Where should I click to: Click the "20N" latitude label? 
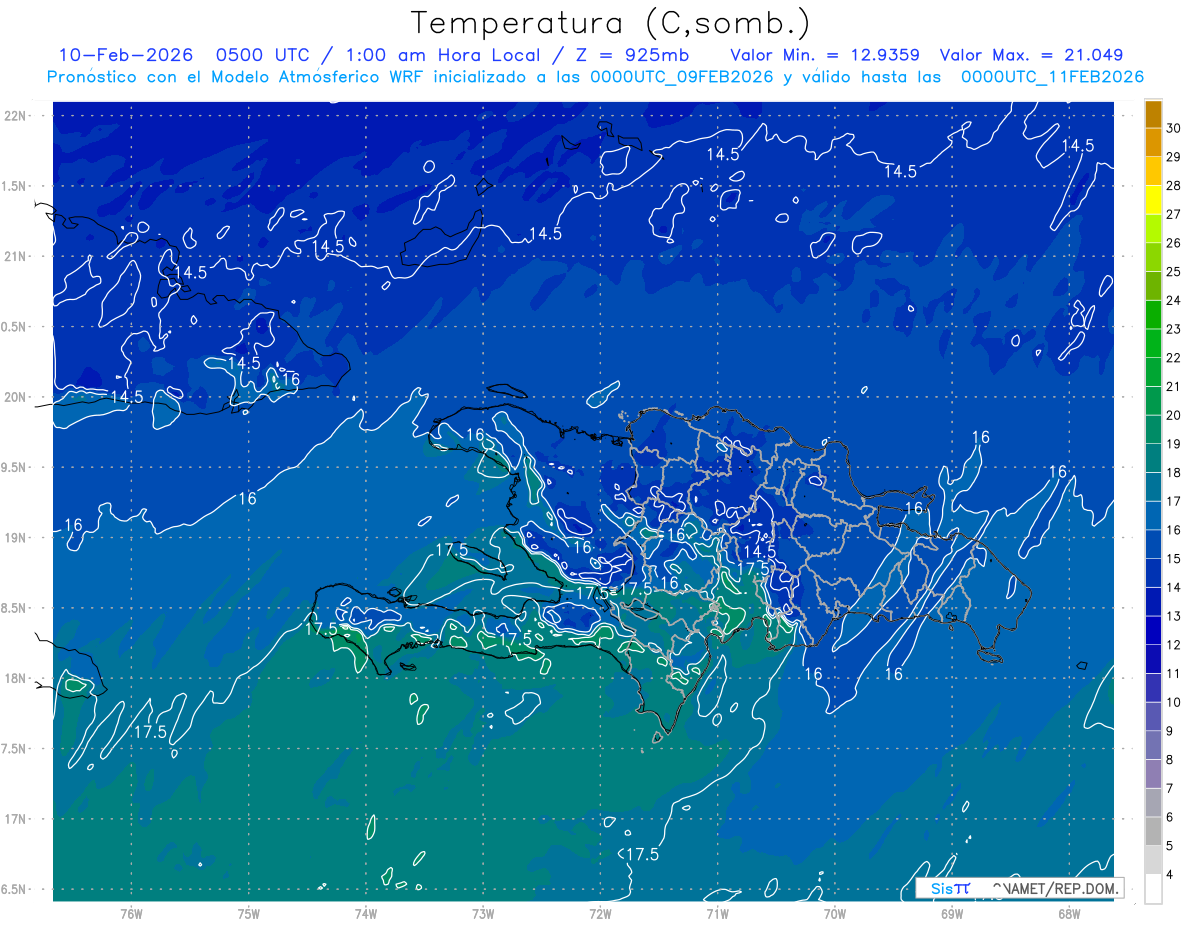15,397
